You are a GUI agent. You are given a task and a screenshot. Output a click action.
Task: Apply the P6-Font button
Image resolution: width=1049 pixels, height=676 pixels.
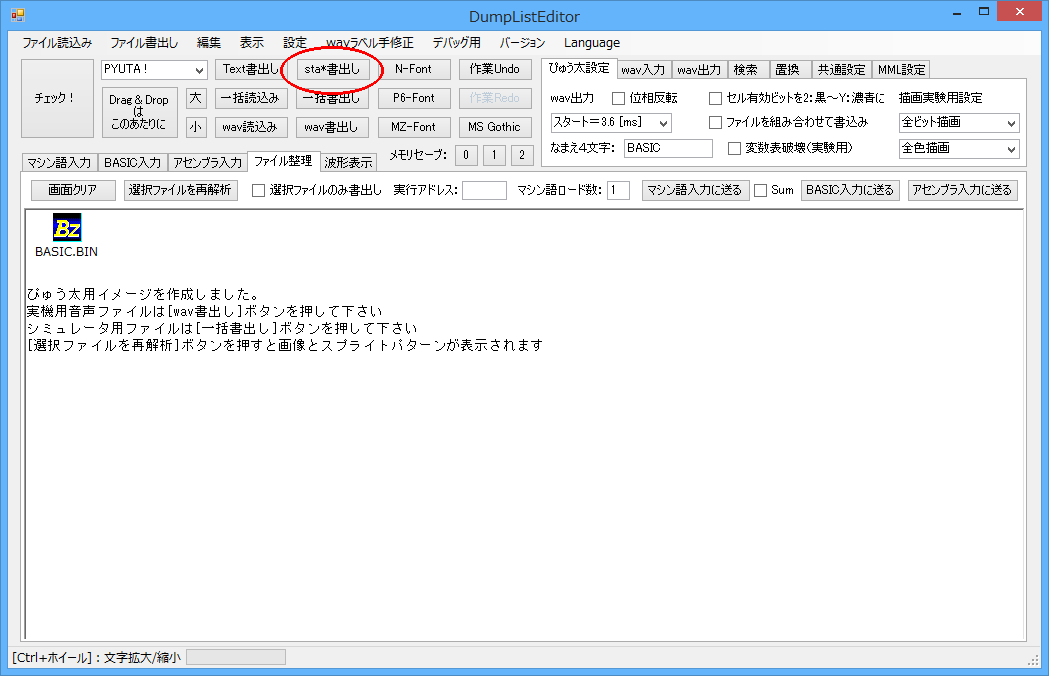click(x=413, y=98)
